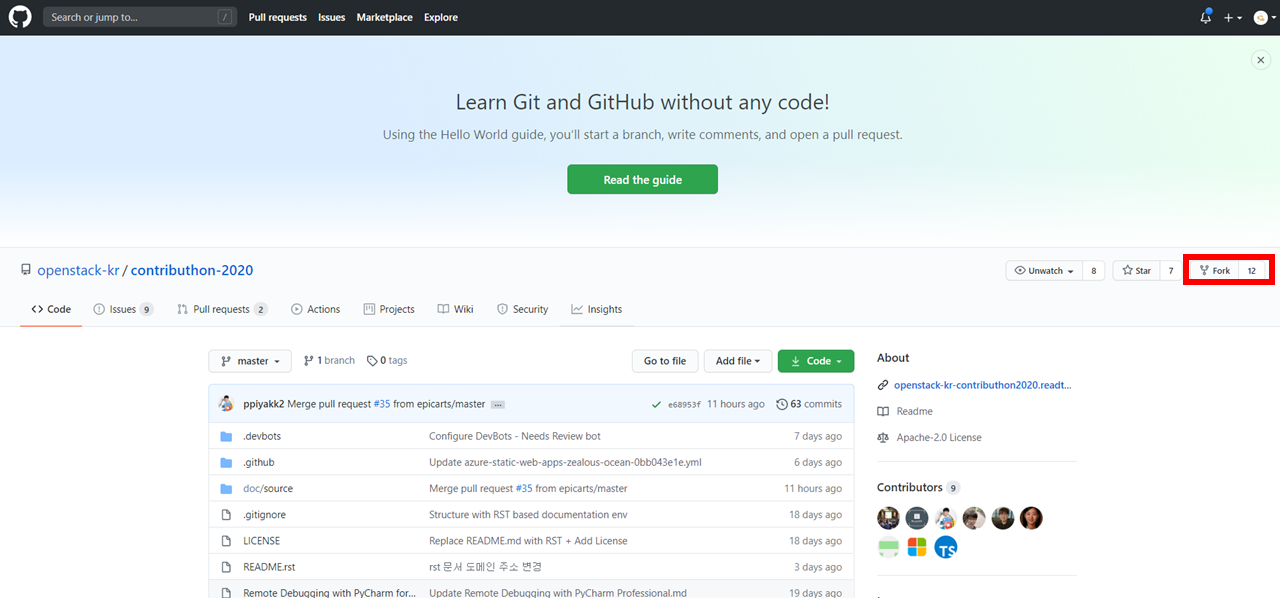The height and width of the screenshot is (598, 1280).
Task: Open the master branch dropdown
Action: coord(250,361)
